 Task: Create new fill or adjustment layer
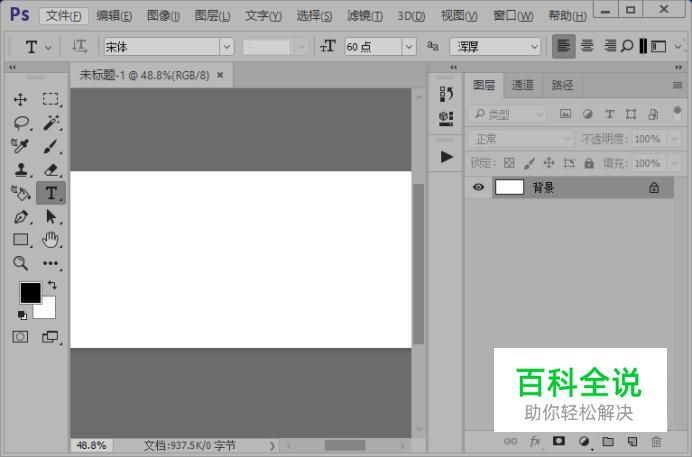point(584,441)
